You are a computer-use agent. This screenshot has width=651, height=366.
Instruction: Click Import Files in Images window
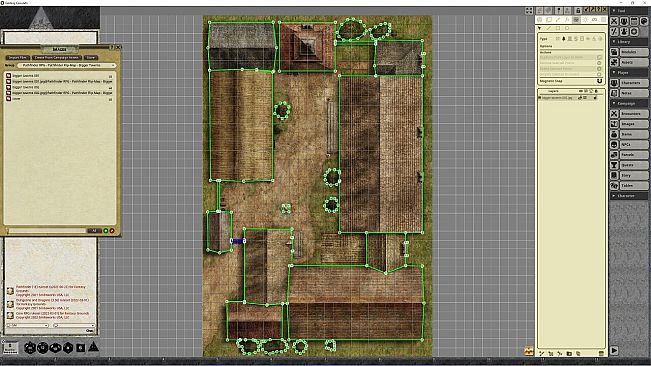coord(17,57)
